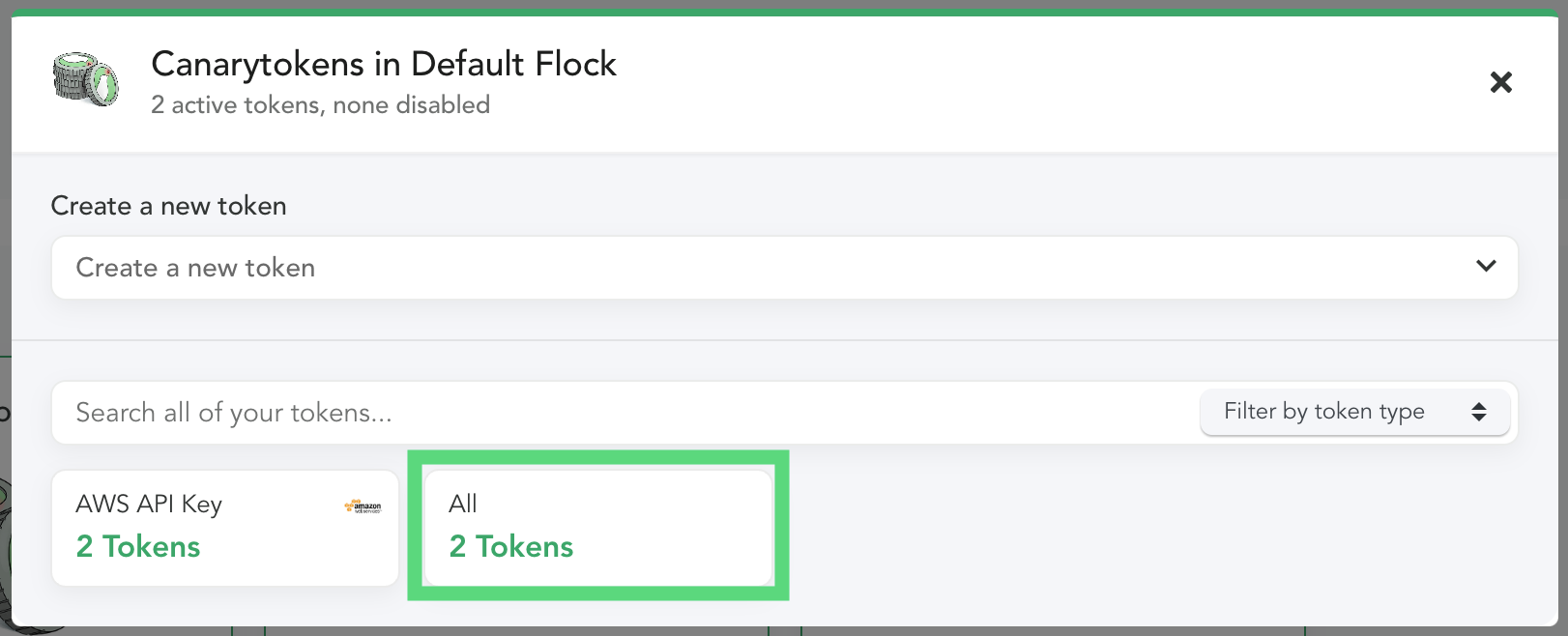Open the Create a new token dropdown
1568x636 pixels.
(x=784, y=268)
